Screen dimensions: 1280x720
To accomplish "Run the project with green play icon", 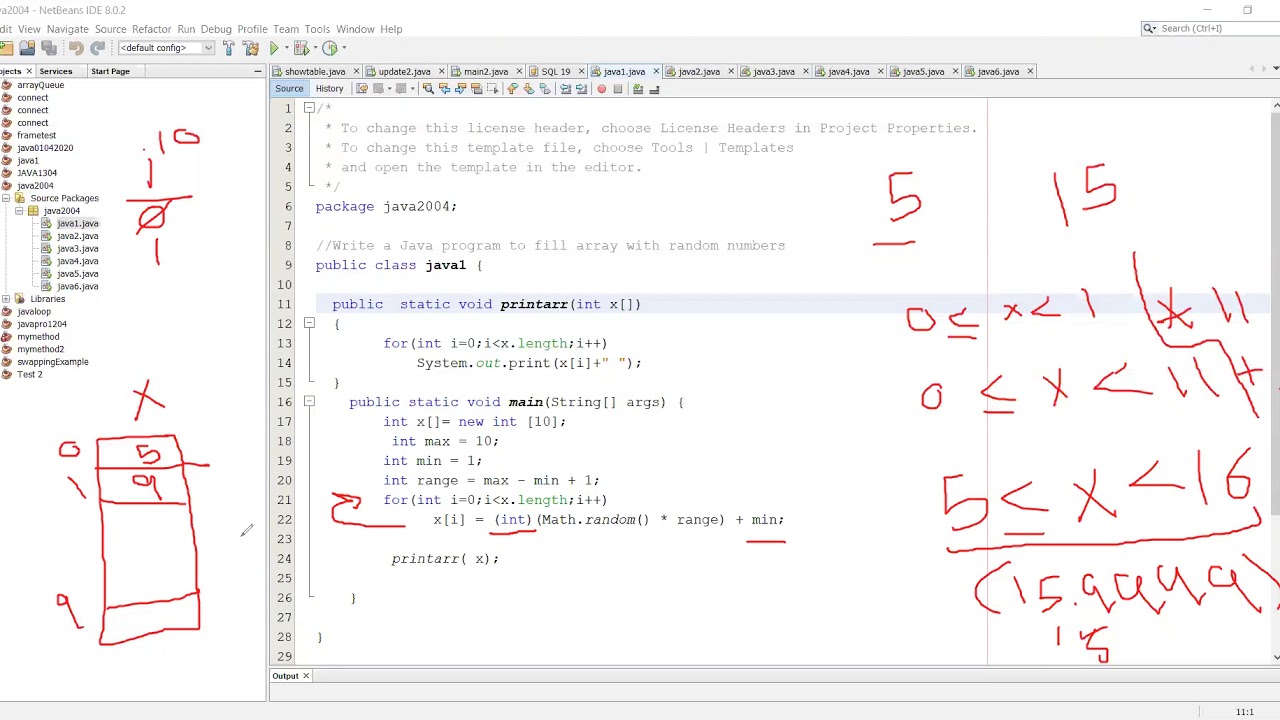I will click(274, 48).
